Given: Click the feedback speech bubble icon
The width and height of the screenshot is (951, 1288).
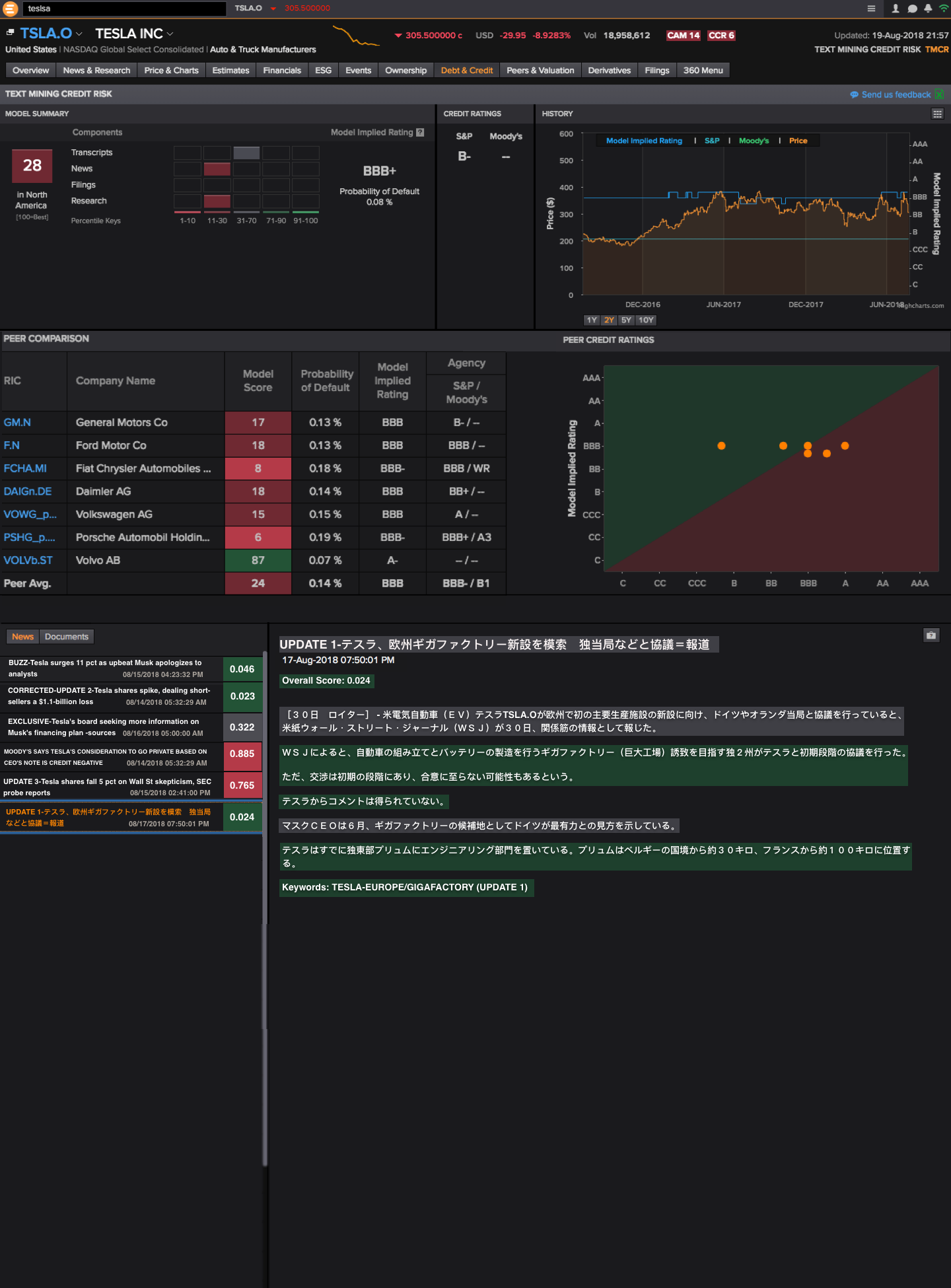Looking at the screenshot, I should (x=854, y=94).
